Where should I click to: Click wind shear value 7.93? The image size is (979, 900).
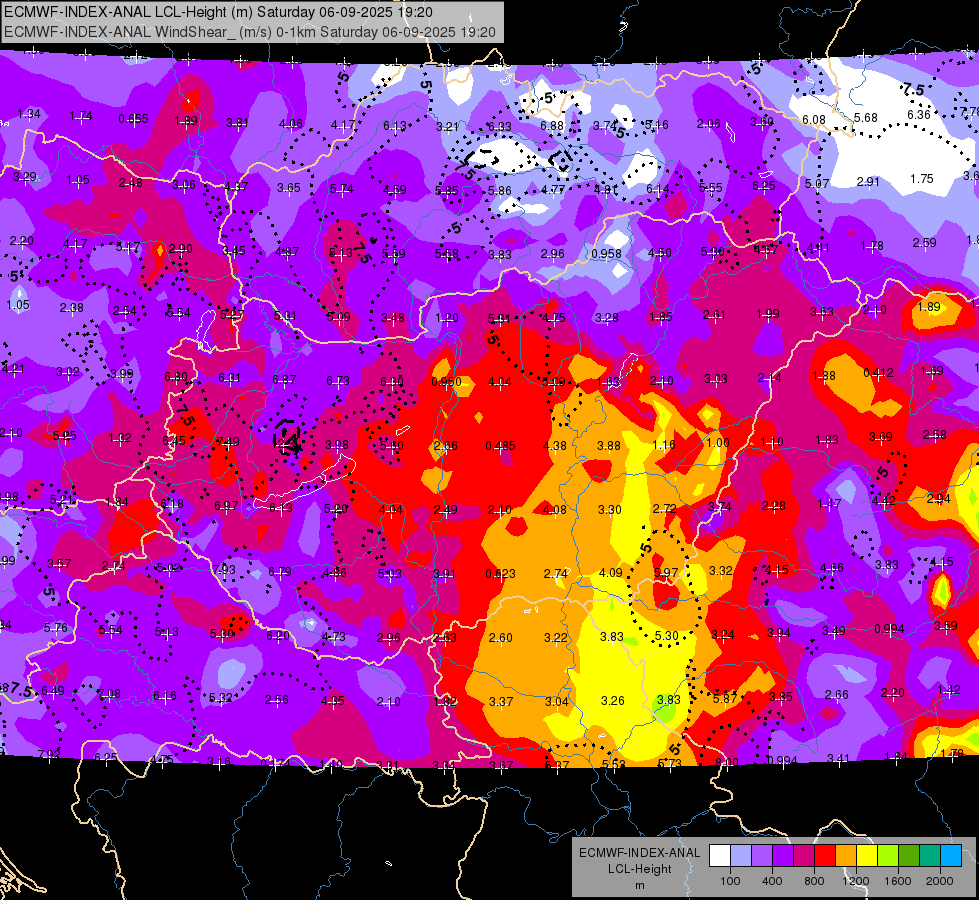(x=224, y=569)
